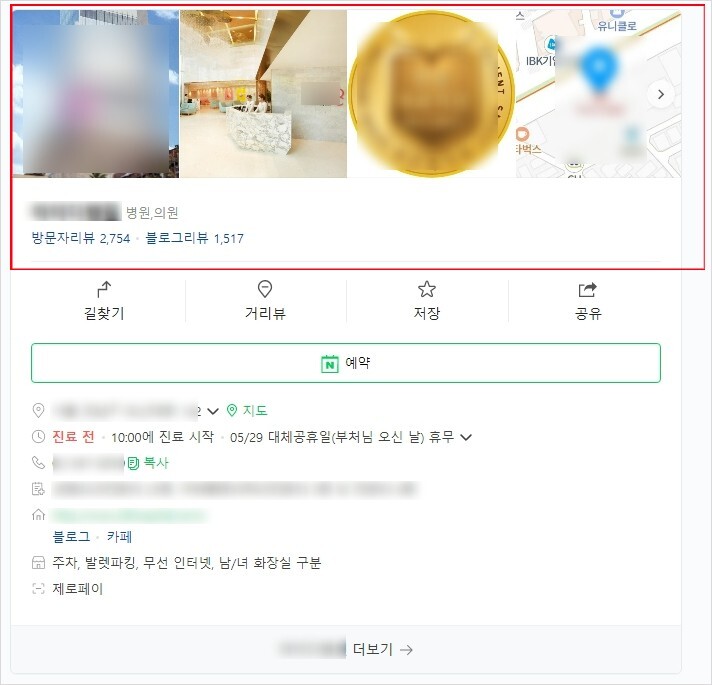Click 더보기 arrow at the bottom
The height and width of the screenshot is (685, 712).
(383, 650)
